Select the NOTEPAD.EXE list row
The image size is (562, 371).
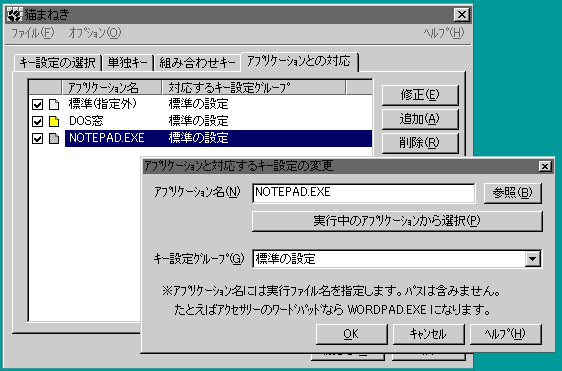tap(201, 138)
